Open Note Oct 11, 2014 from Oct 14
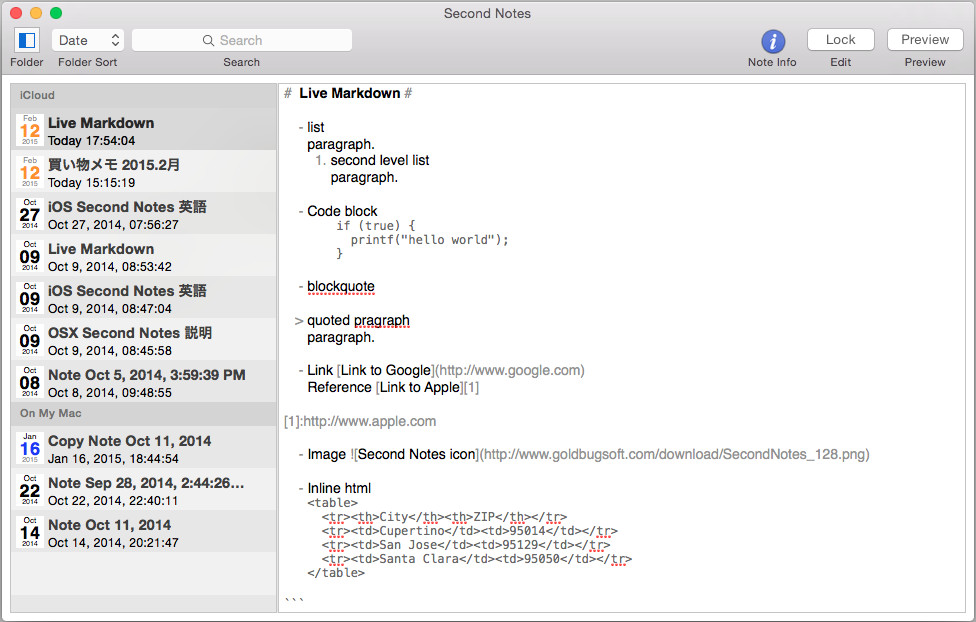Viewport: 976px width, 622px height. tap(143, 532)
